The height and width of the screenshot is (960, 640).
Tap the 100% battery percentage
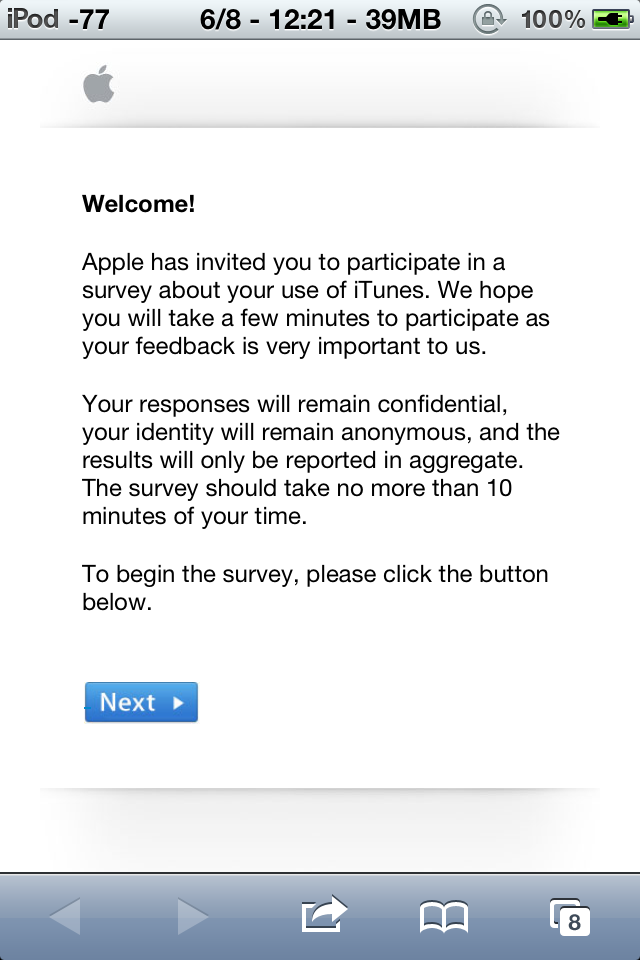click(552, 20)
